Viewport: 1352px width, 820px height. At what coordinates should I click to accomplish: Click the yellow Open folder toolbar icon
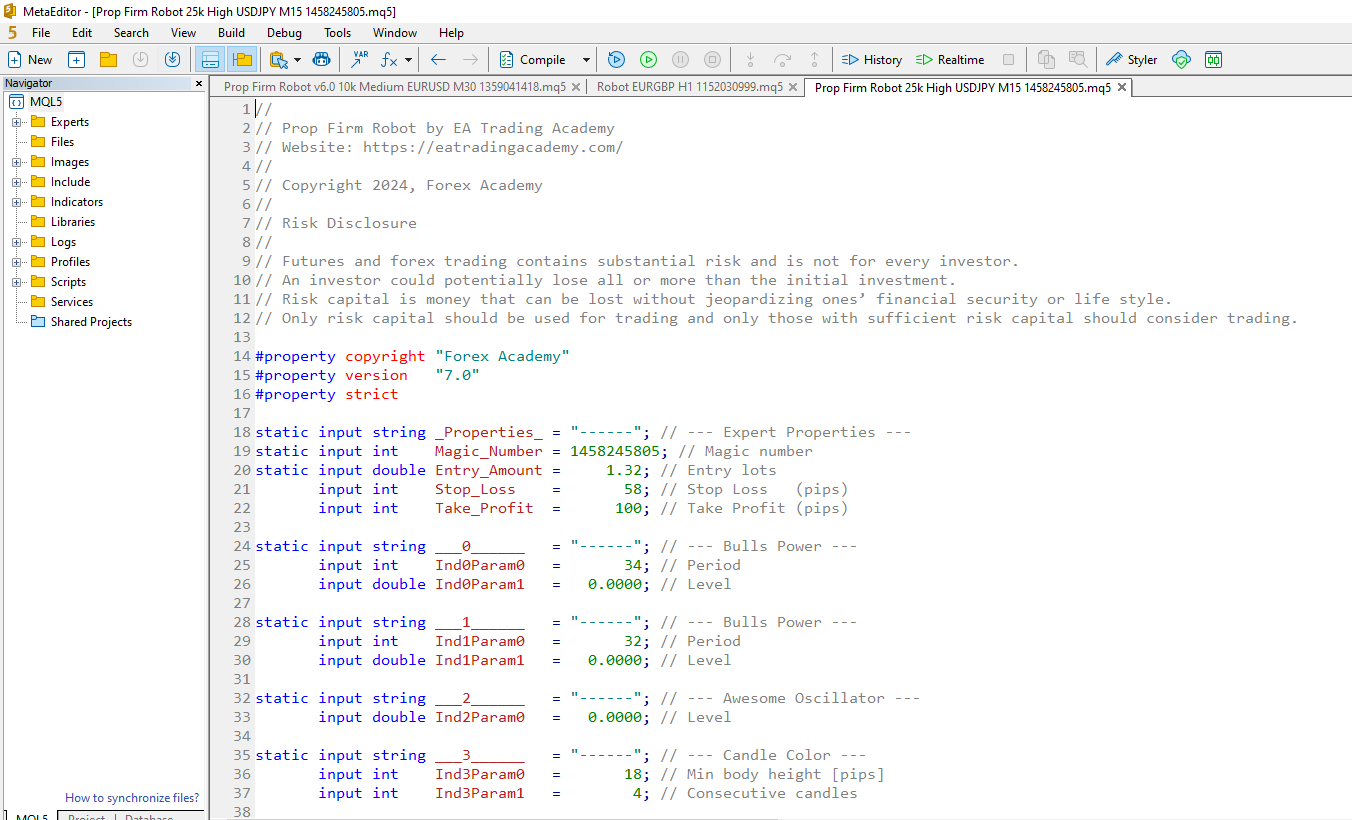108,60
